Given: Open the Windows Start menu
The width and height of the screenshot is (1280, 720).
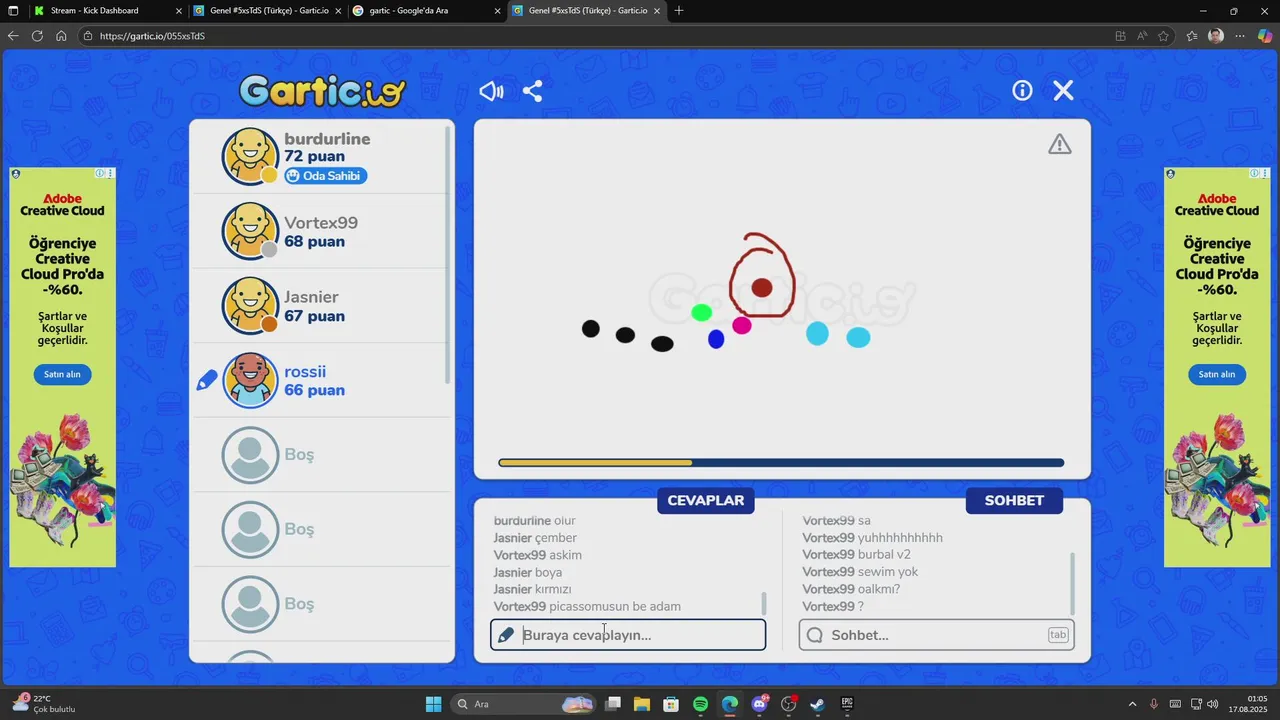Looking at the screenshot, I should coord(433,704).
